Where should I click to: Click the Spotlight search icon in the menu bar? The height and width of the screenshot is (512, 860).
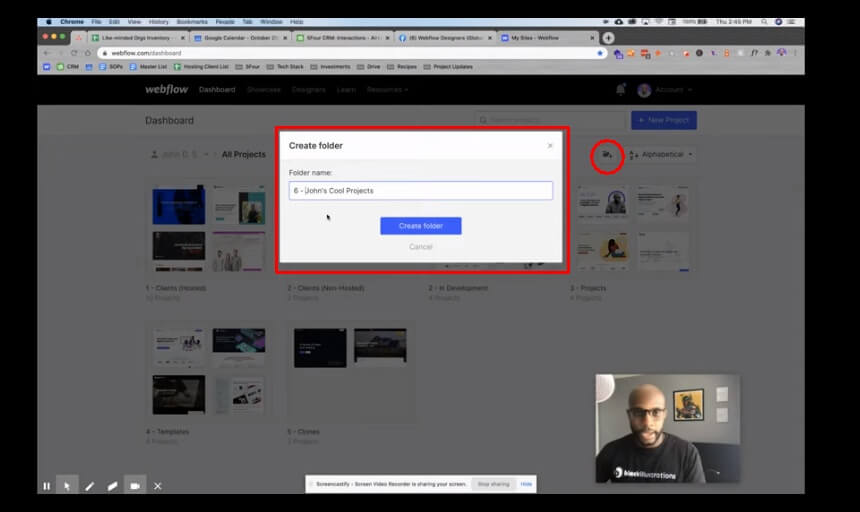click(764, 22)
